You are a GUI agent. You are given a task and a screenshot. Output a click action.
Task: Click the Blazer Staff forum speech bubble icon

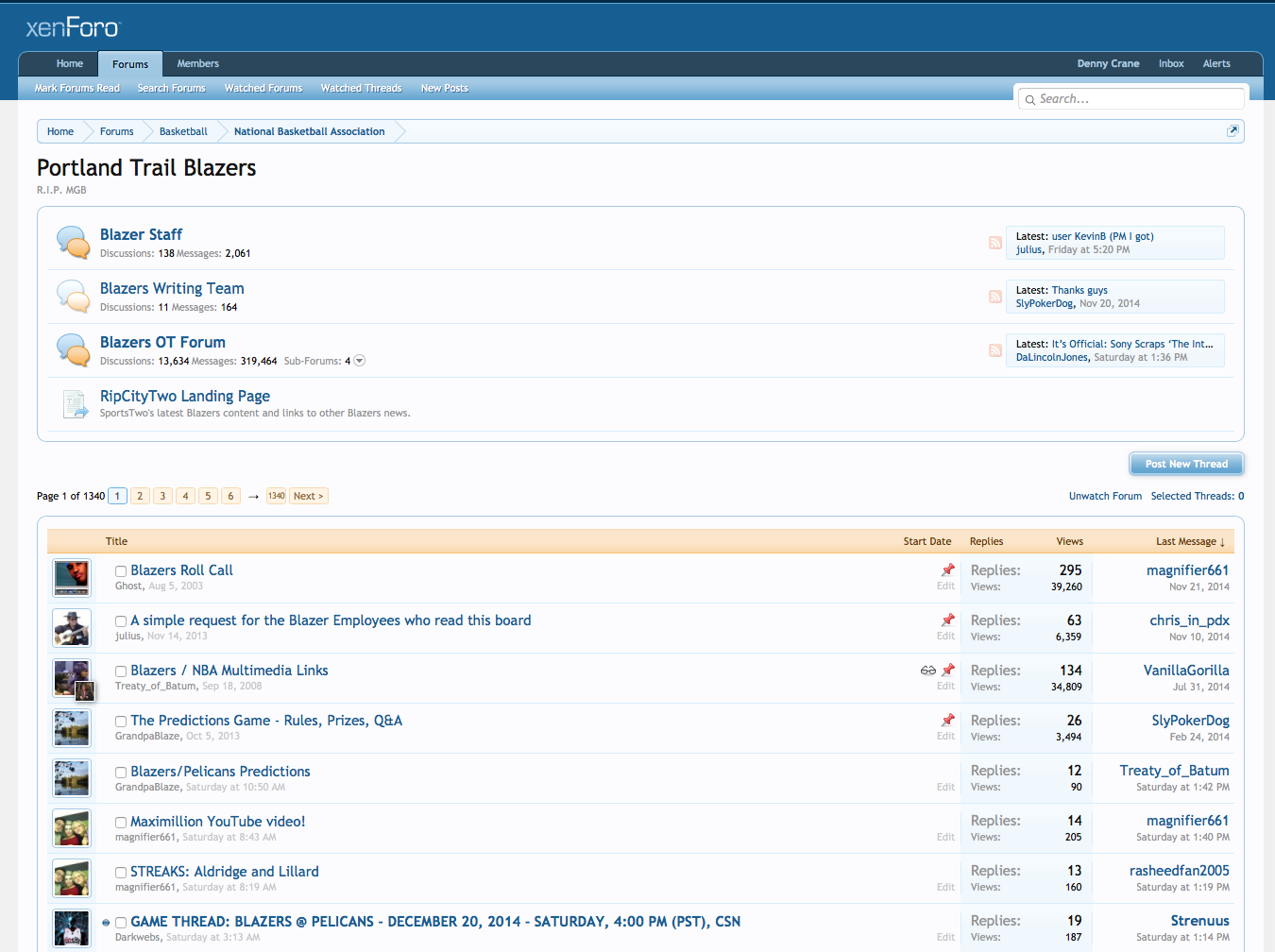click(x=73, y=242)
